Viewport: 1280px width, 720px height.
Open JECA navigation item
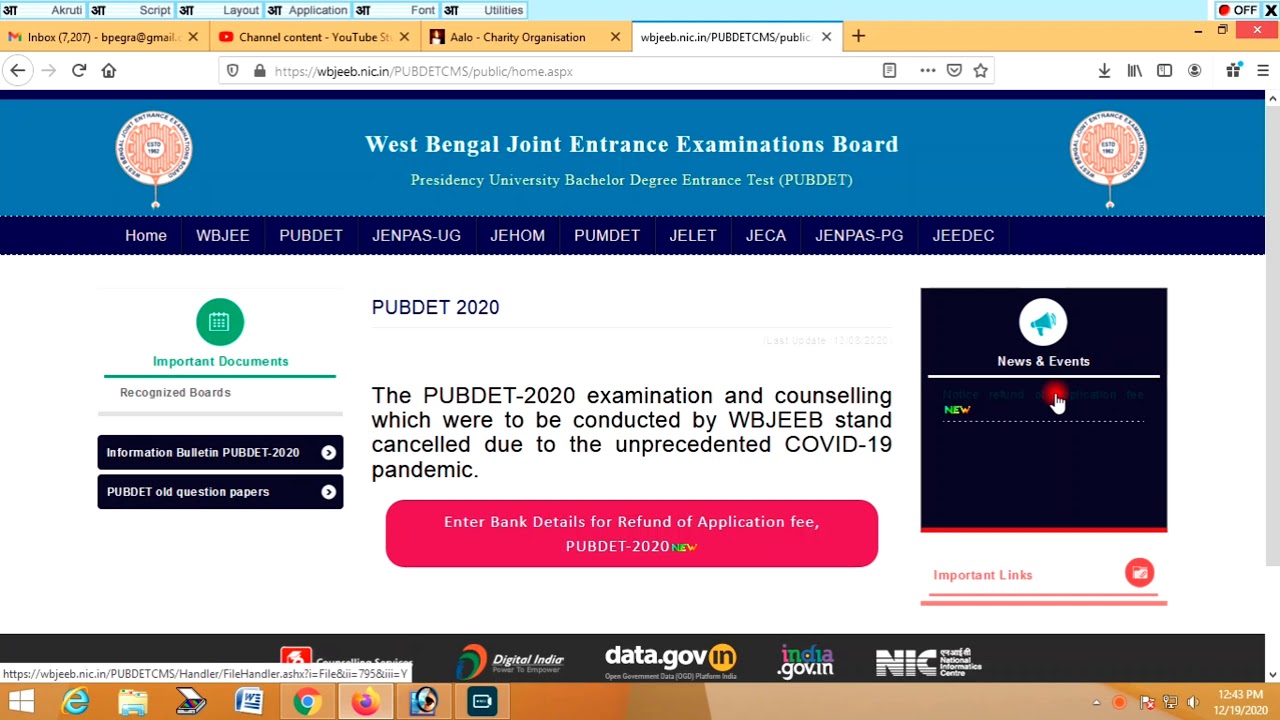tap(766, 236)
